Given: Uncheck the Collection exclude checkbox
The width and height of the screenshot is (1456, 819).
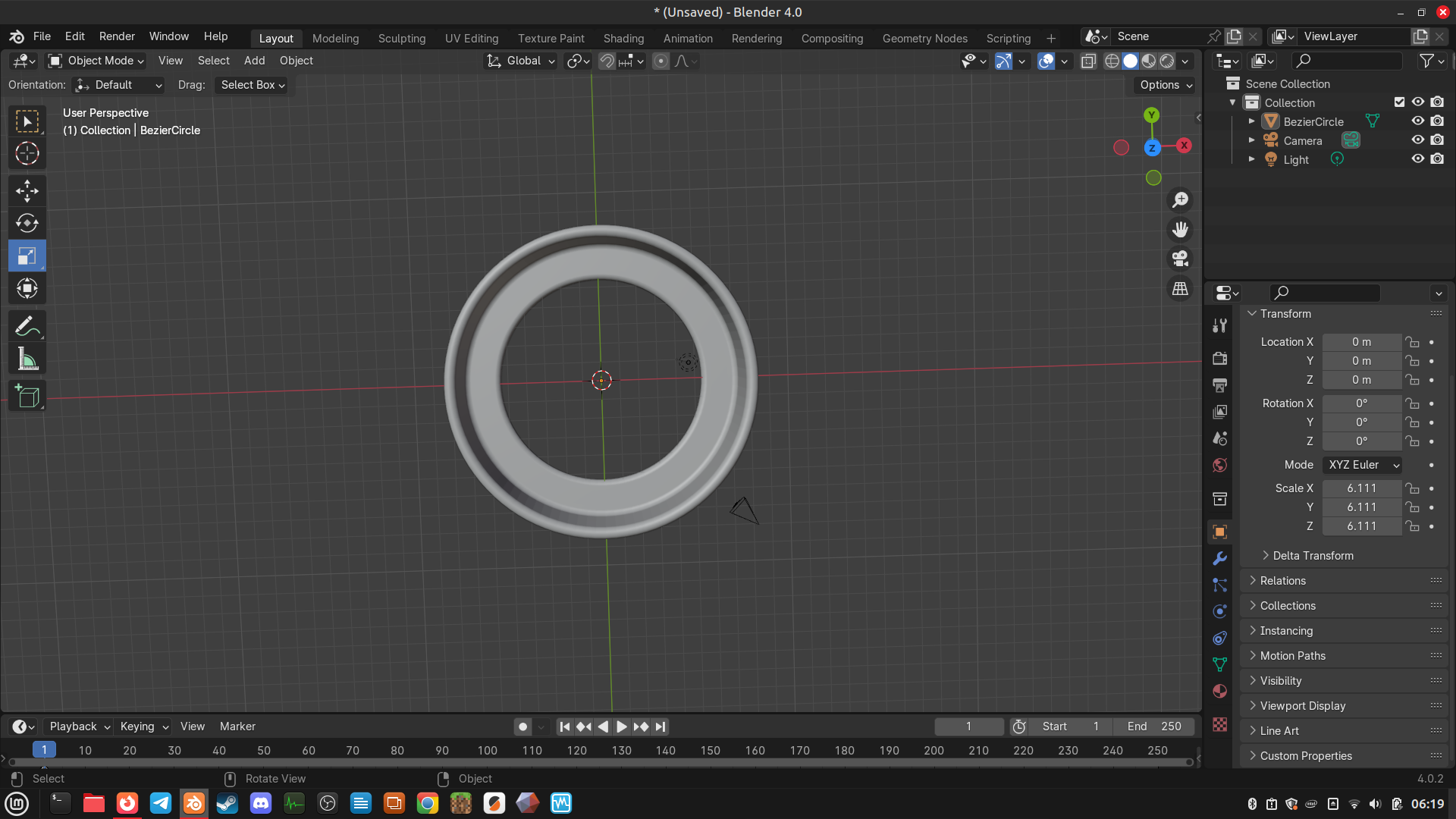Looking at the screenshot, I should click(1399, 102).
